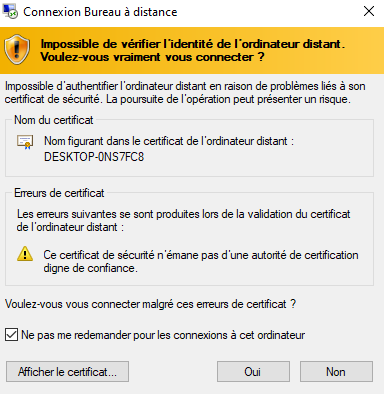Click the 'Nom figurant dans le certificat' label
This screenshot has height=394, width=384.
pyautogui.click(x=169, y=141)
